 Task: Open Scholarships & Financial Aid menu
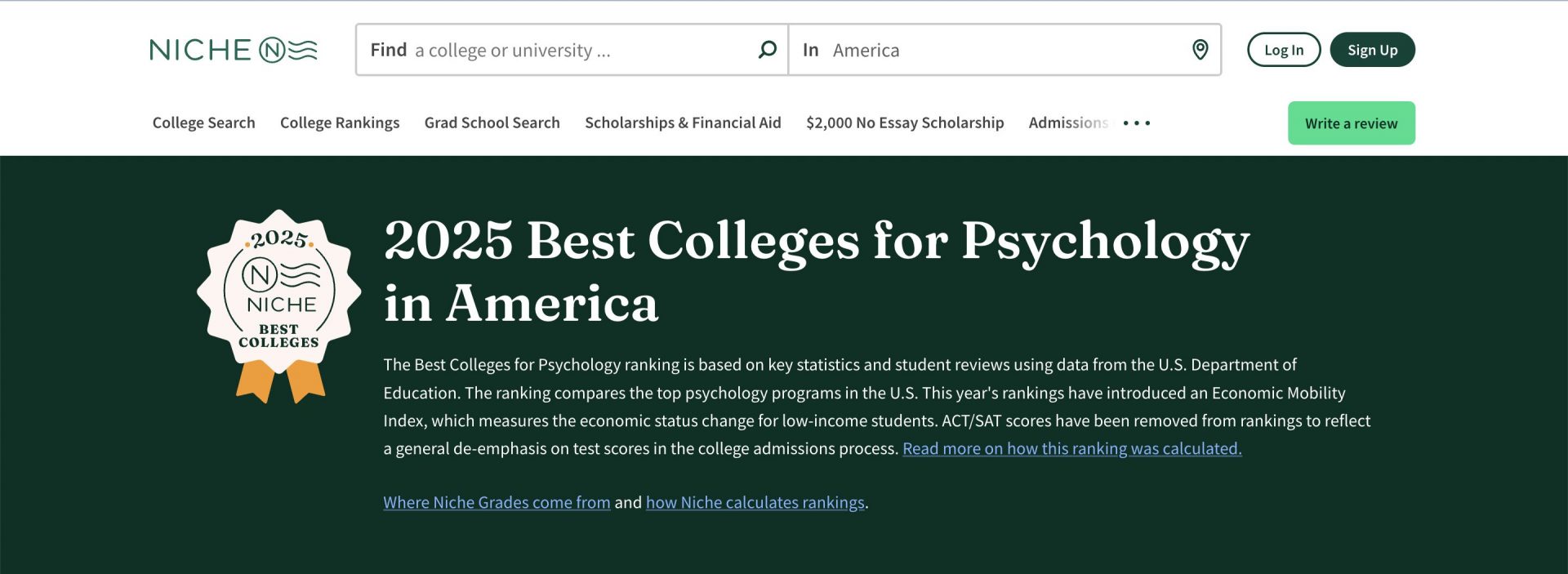[683, 122]
